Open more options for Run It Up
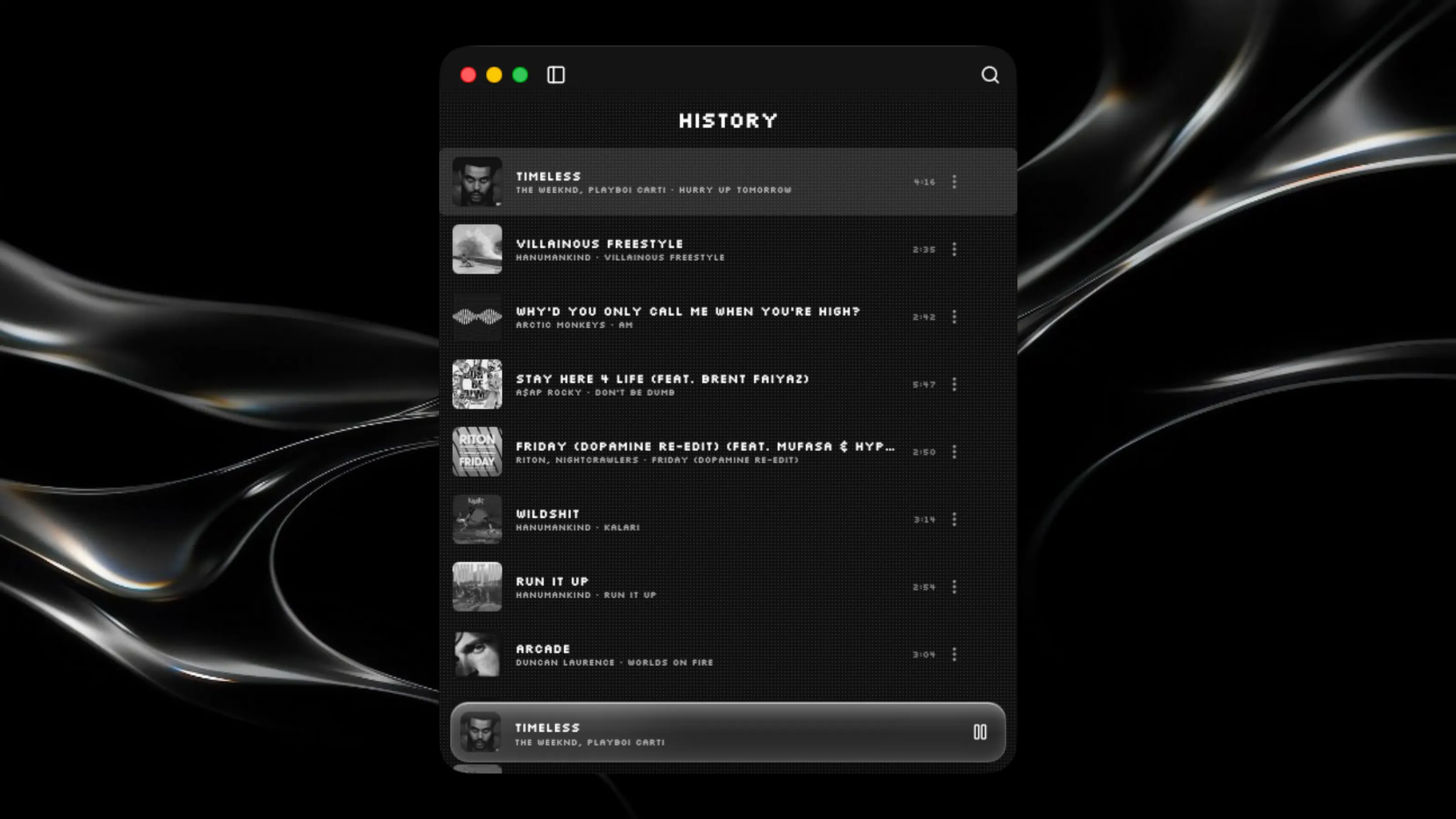The height and width of the screenshot is (819, 1456). pyautogui.click(x=954, y=586)
